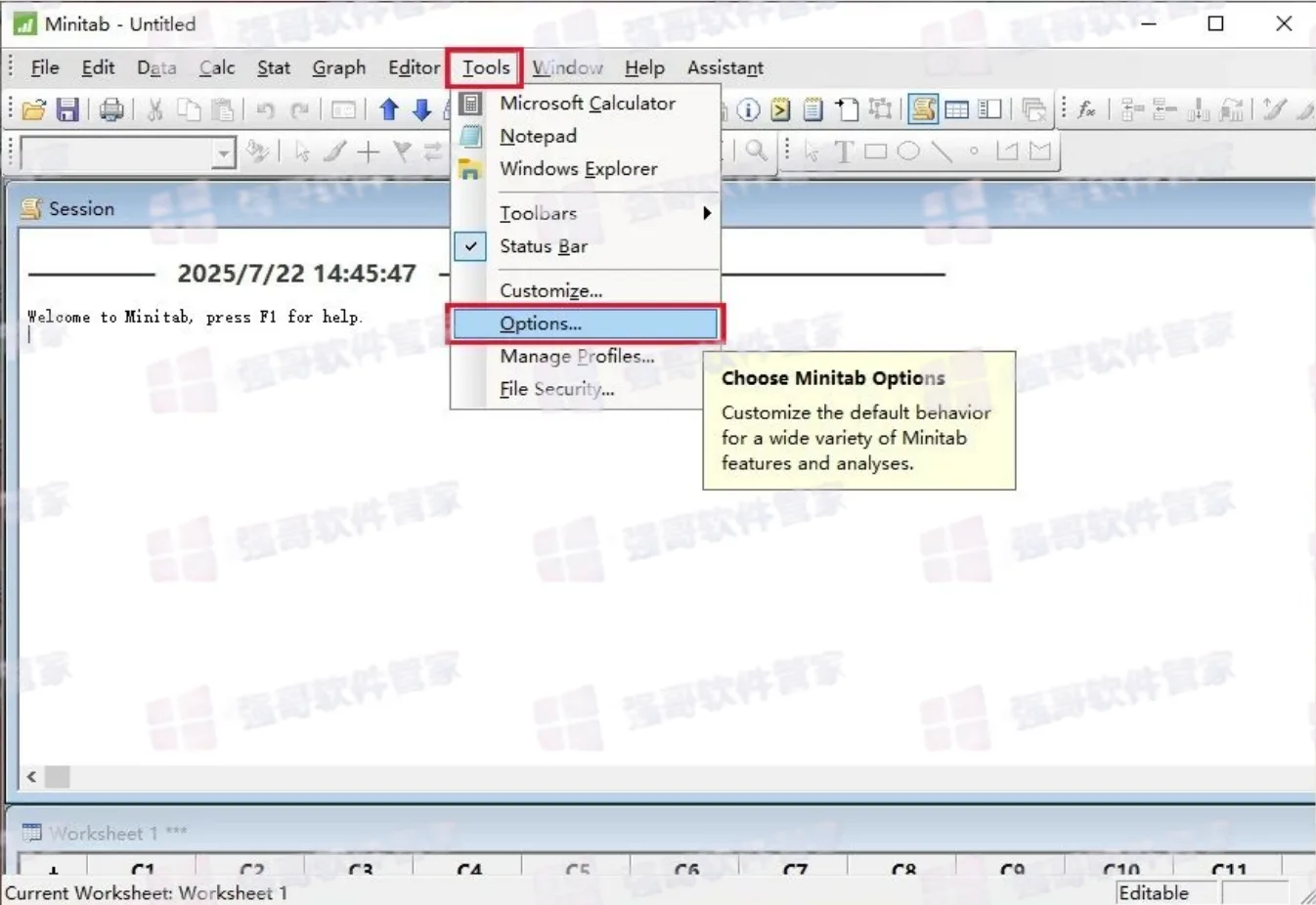Screen dimensions: 1316x905
Task: Click the Print icon in the toolbar
Action: coord(111,109)
